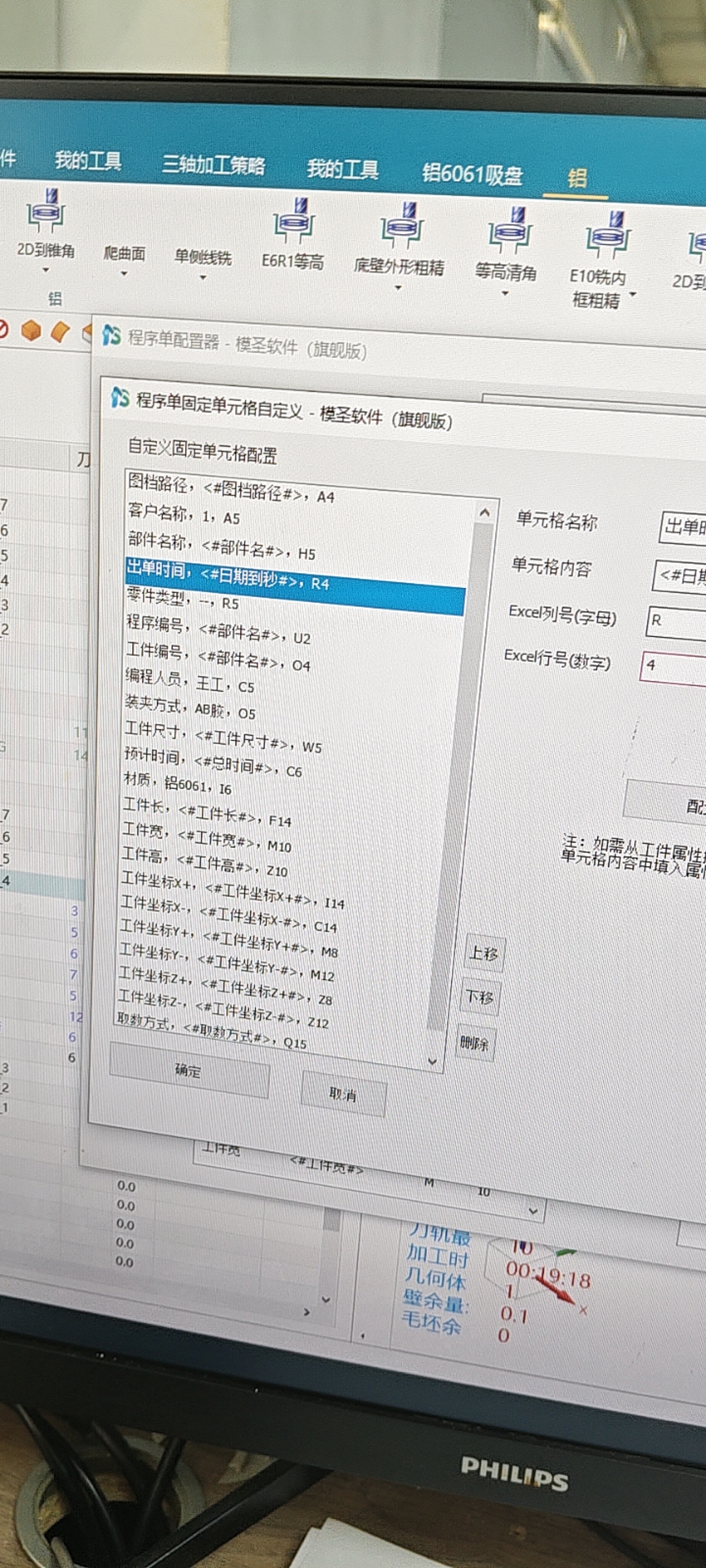
Task: Select the 工件长 F14 list row
Action: (x=207, y=813)
